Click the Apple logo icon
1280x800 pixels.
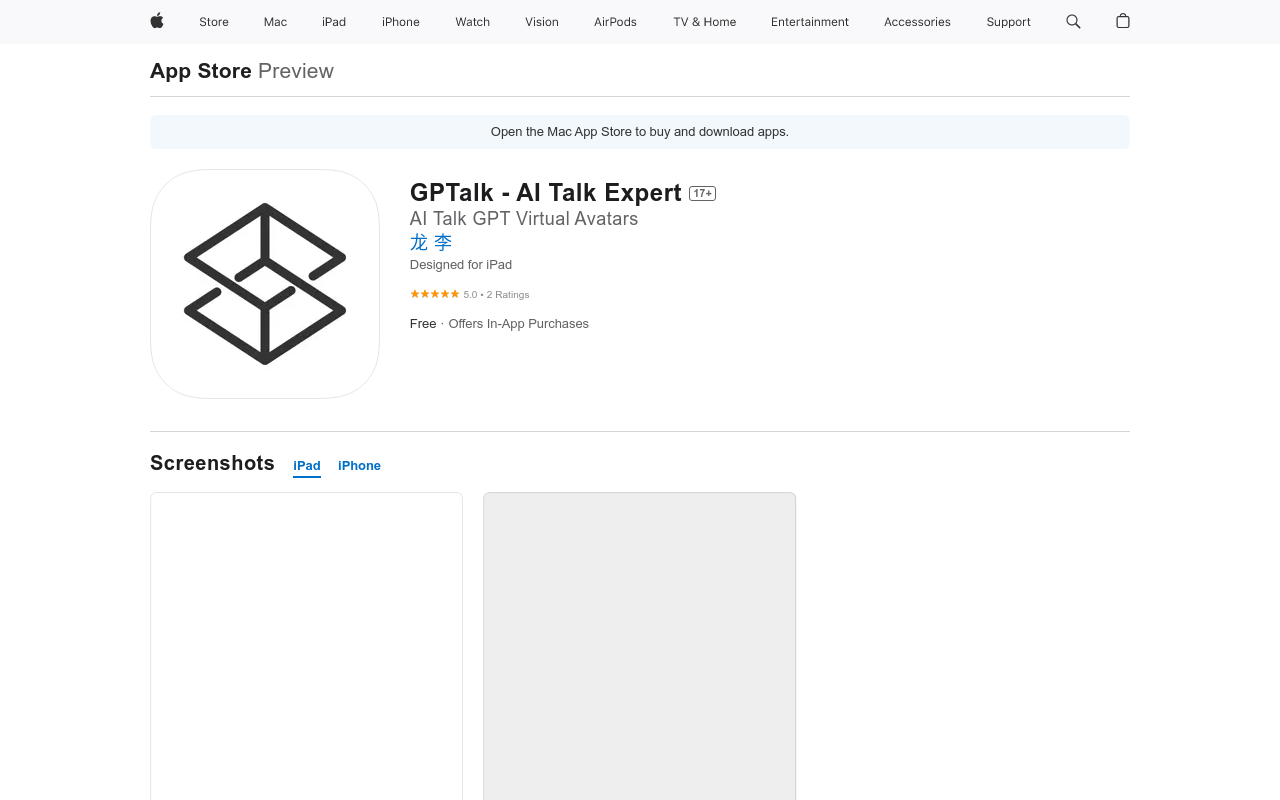click(157, 21)
